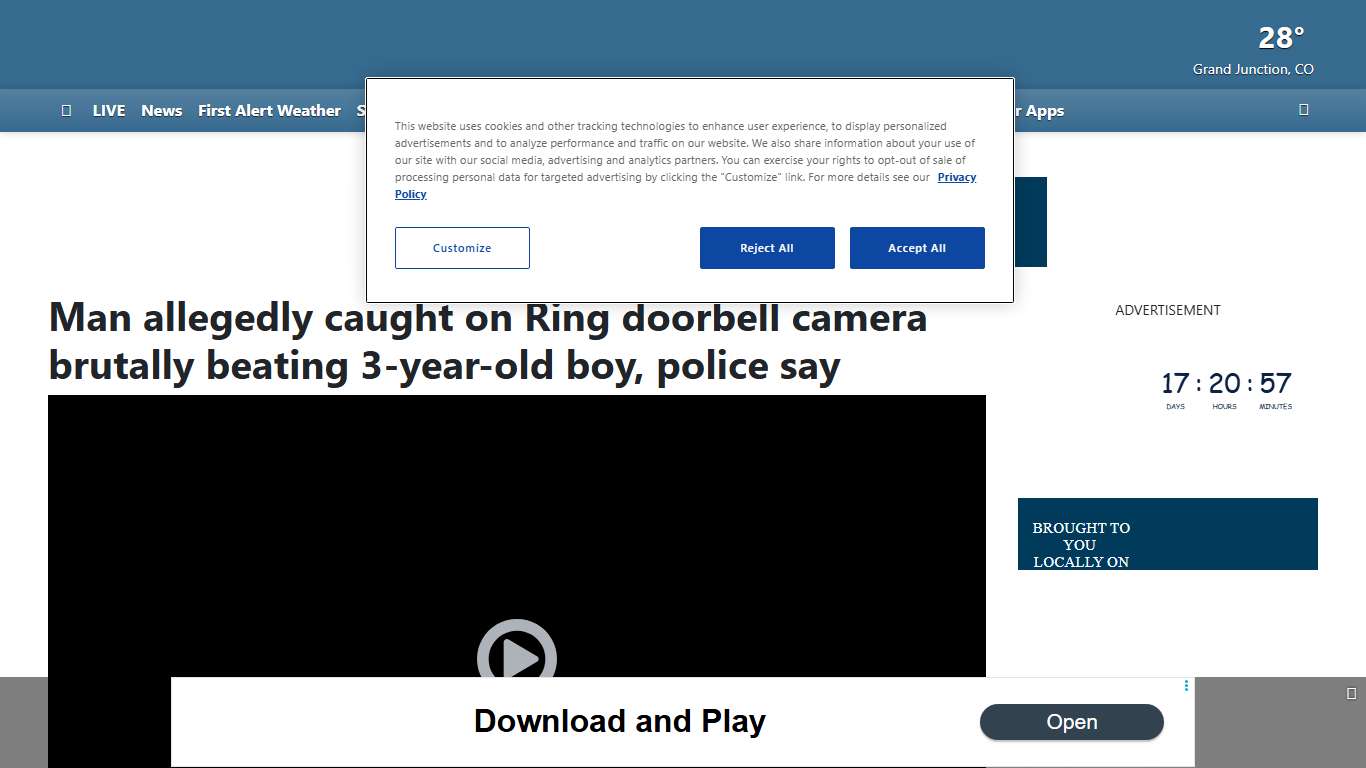Click the article headline about the Ring doorbell

pyautogui.click(x=487, y=341)
